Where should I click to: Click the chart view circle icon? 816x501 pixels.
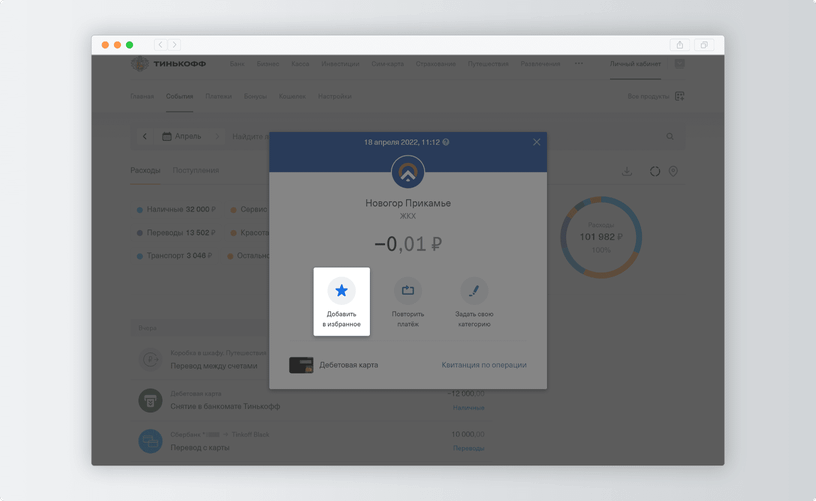(655, 171)
